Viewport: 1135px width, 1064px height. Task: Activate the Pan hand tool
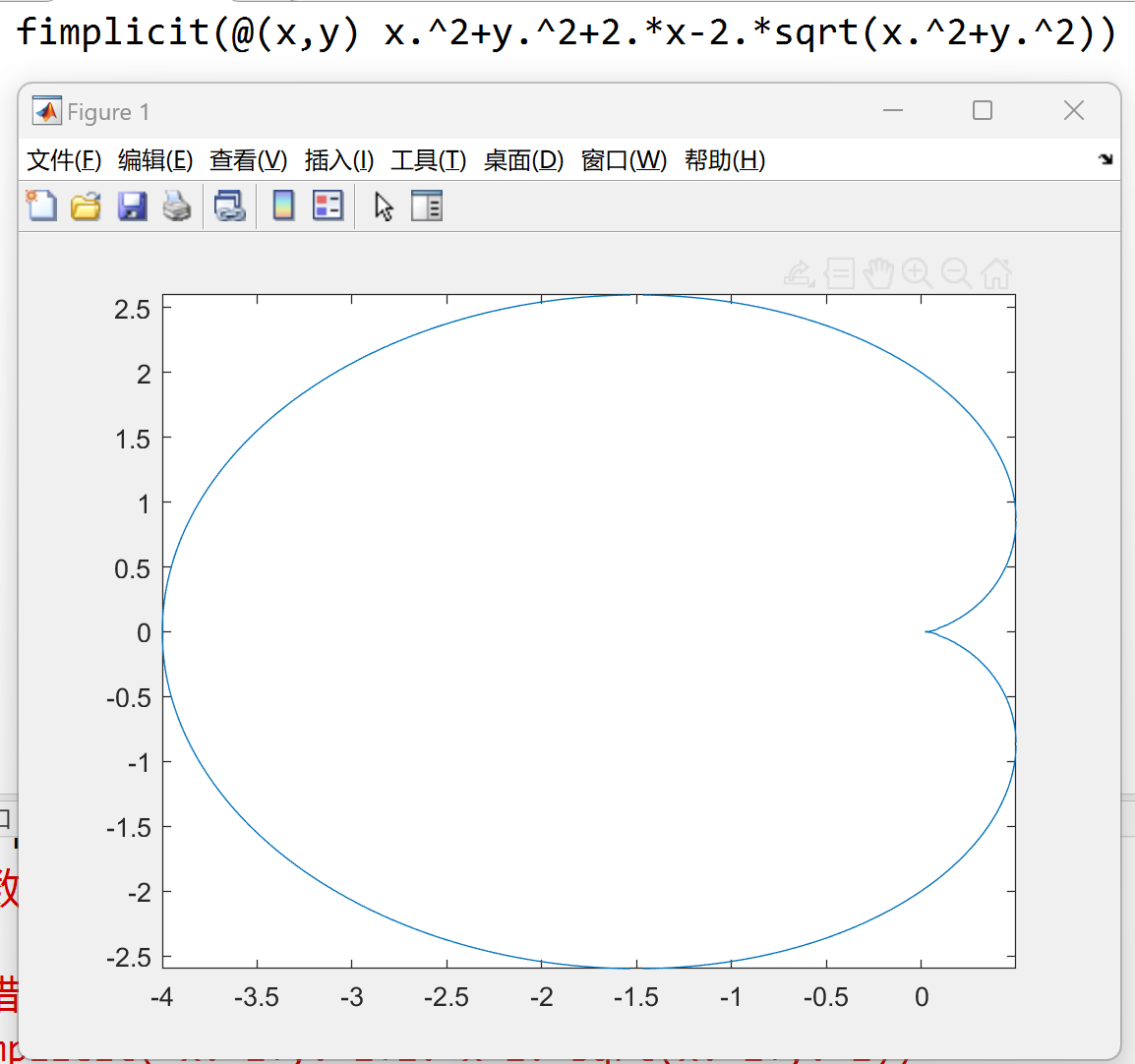(x=878, y=273)
